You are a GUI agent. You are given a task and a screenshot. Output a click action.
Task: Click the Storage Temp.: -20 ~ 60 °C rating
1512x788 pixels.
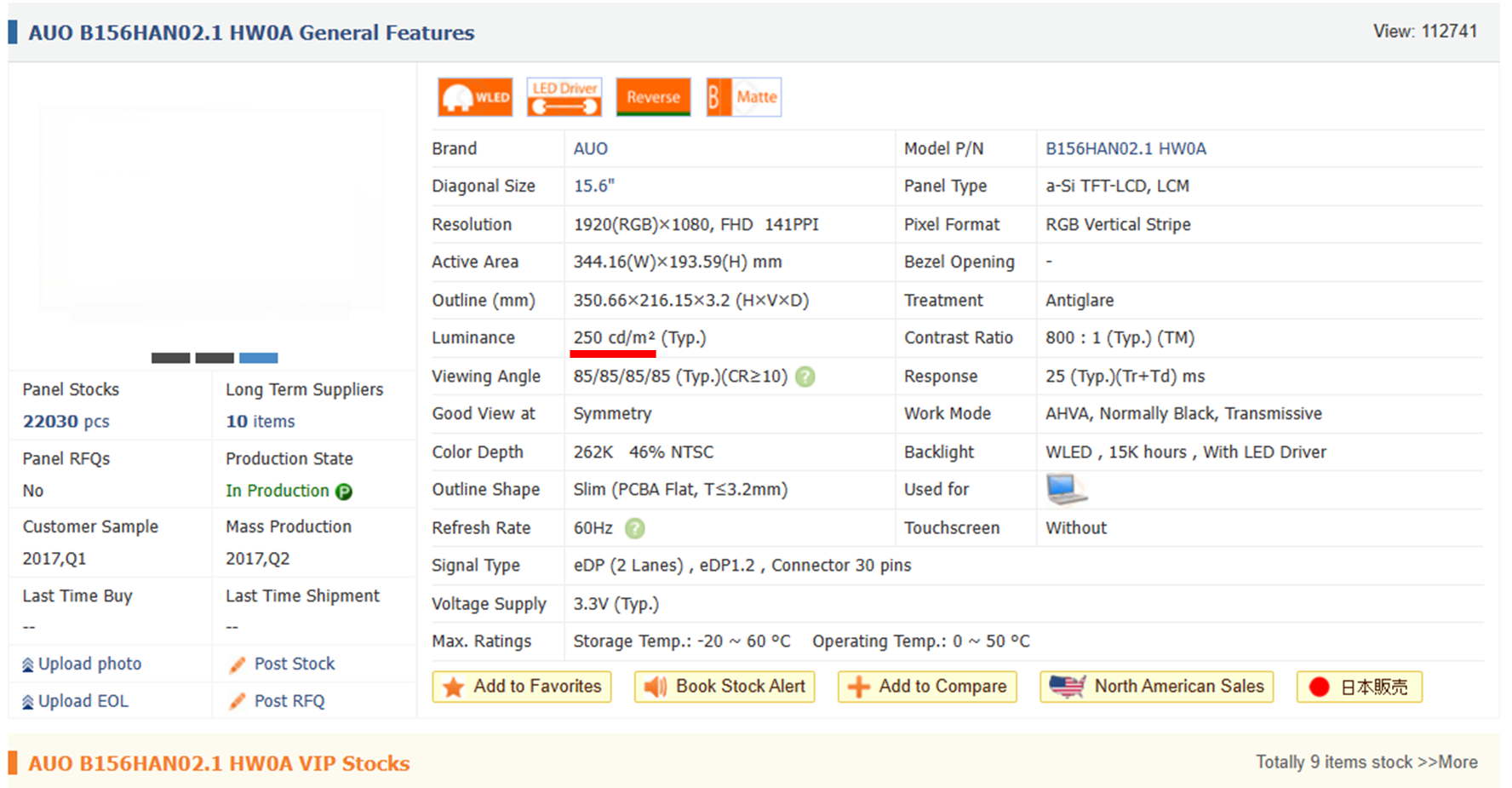coord(682,641)
